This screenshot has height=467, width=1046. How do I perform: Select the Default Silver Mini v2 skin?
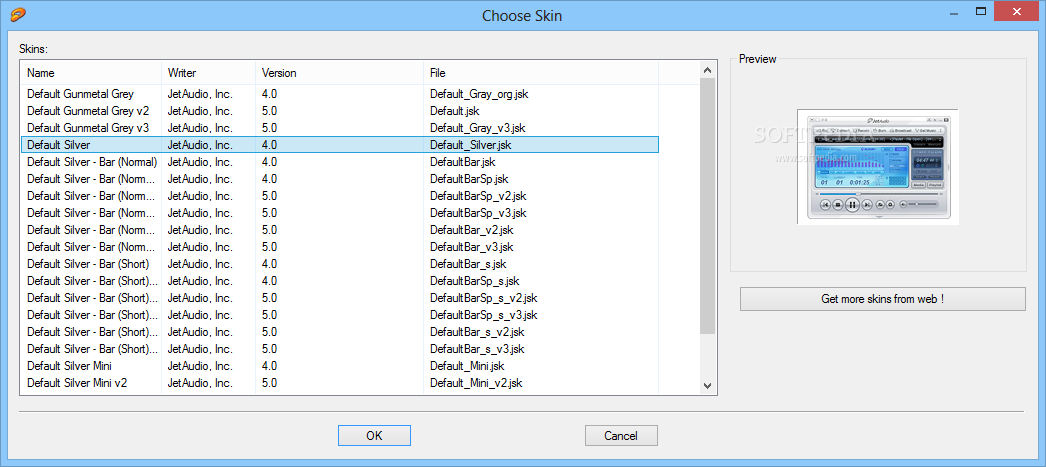click(77, 383)
